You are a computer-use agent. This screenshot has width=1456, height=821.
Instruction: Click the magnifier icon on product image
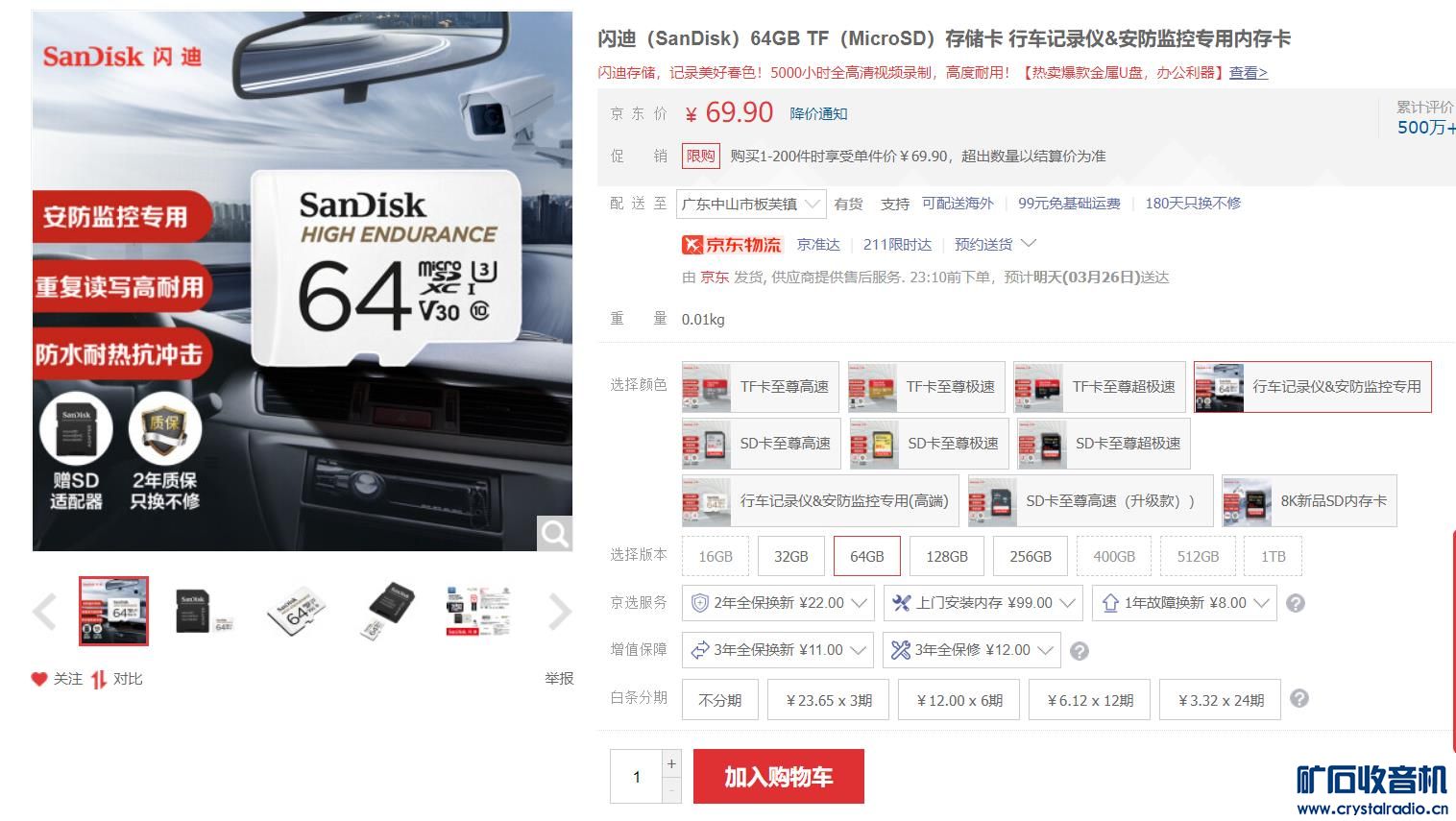tap(554, 533)
